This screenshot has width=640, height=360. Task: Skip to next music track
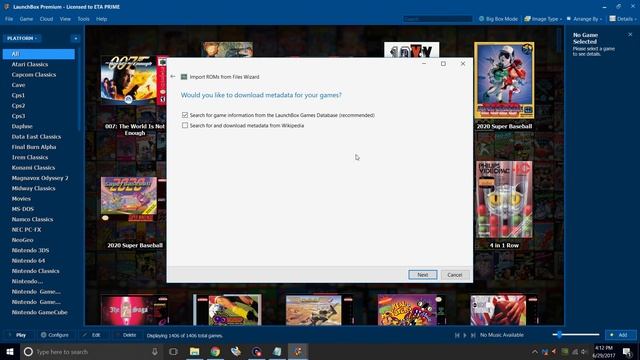tap(473, 335)
